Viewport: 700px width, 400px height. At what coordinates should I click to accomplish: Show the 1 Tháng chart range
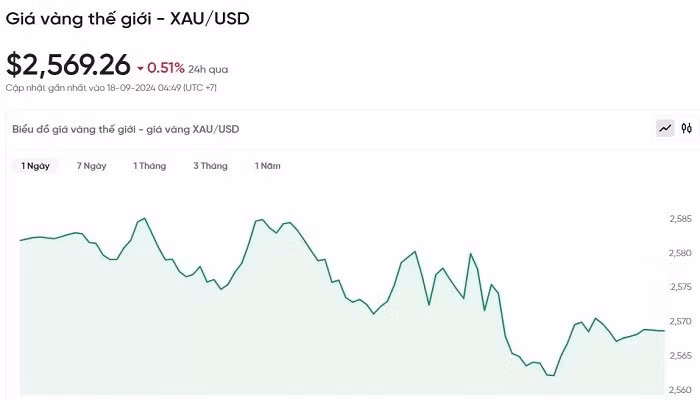(x=150, y=166)
